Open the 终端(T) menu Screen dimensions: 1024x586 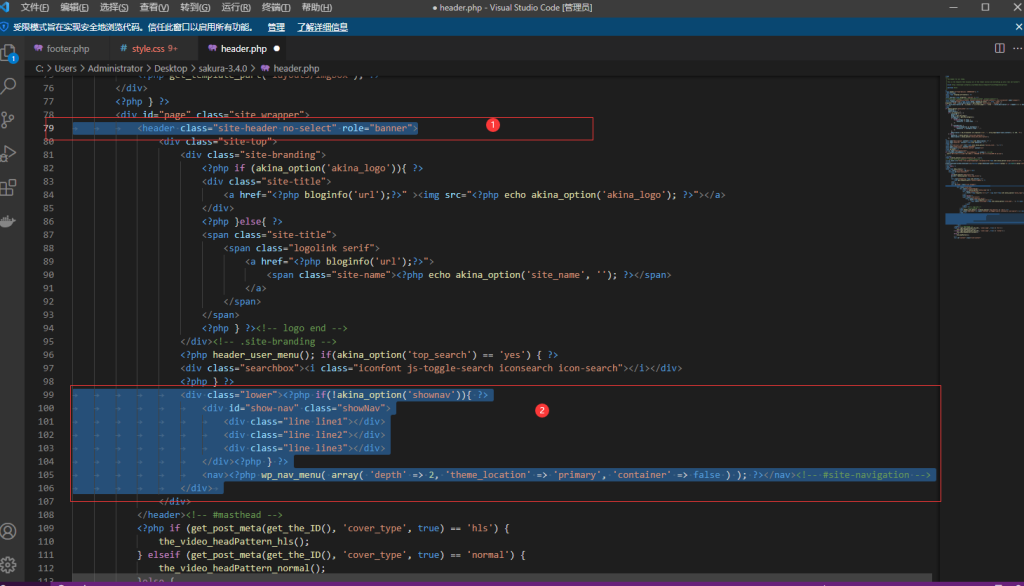point(277,7)
